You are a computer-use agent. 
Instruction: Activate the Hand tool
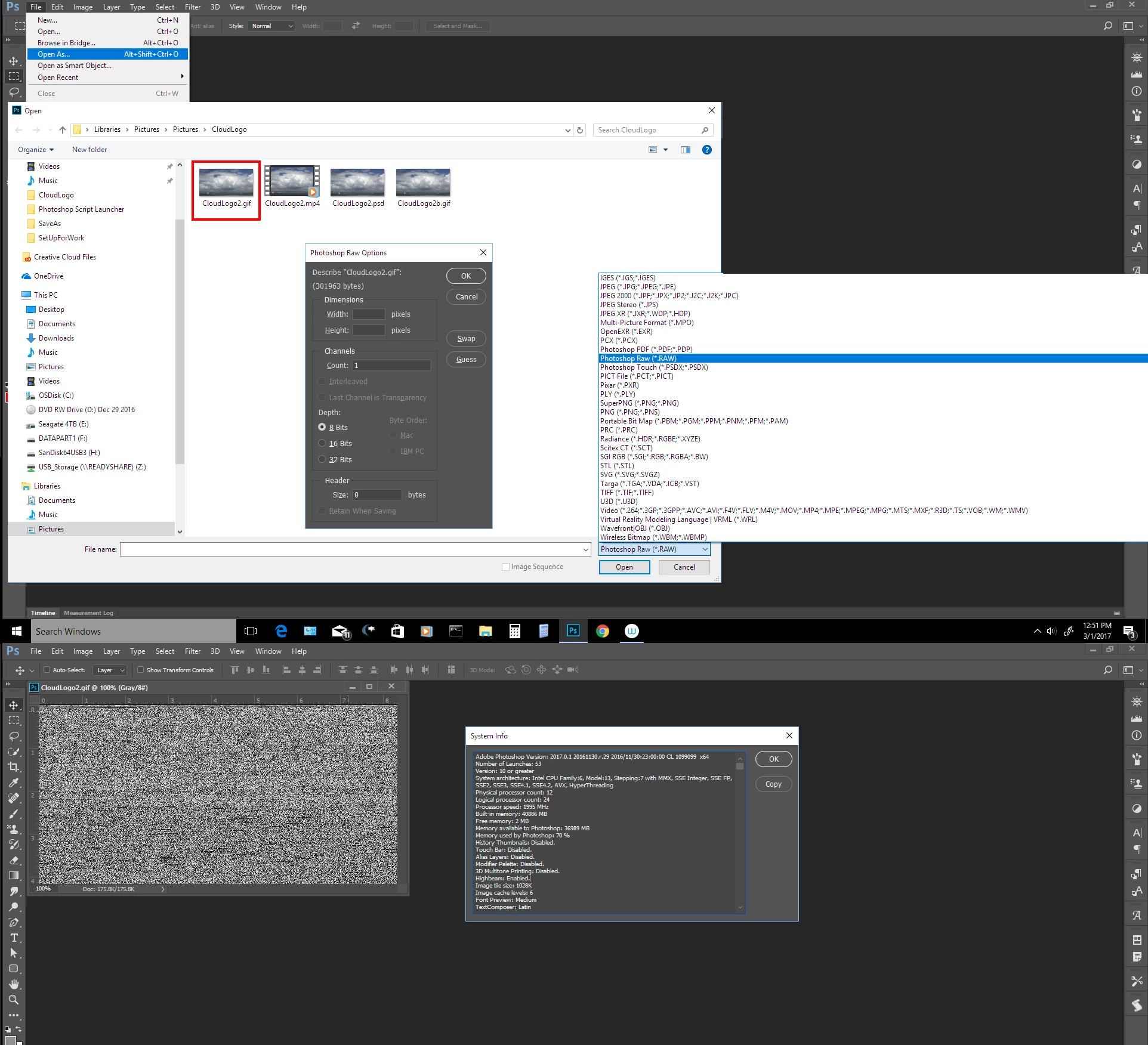pyautogui.click(x=14, y=984)
